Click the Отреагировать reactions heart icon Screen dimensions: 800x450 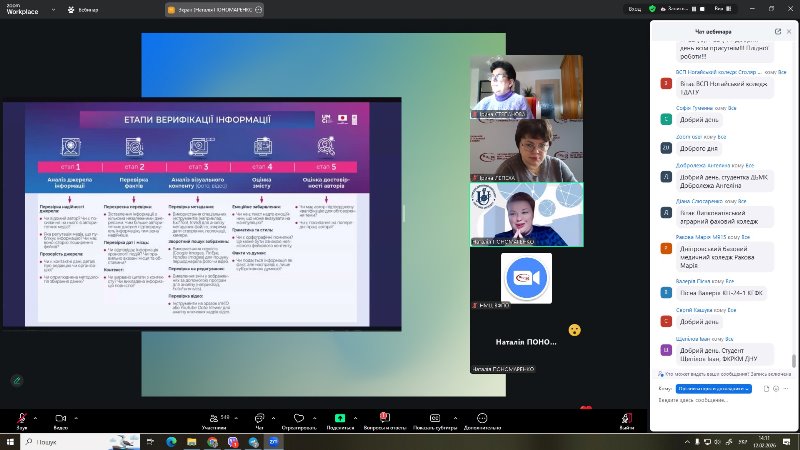[x=298, y=416]
